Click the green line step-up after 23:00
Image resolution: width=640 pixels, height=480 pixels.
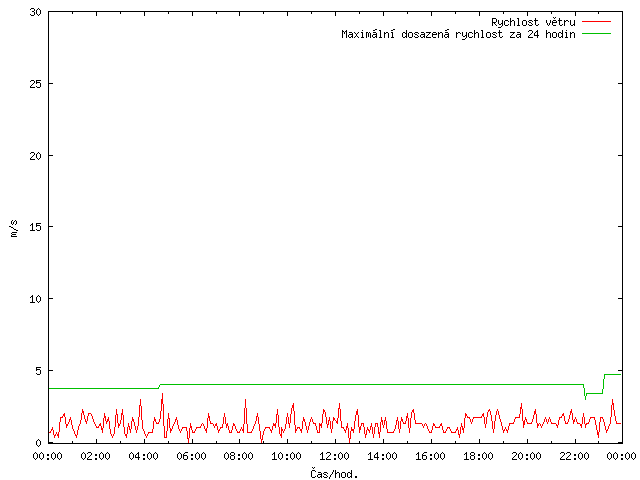click(x=604, y=384)
